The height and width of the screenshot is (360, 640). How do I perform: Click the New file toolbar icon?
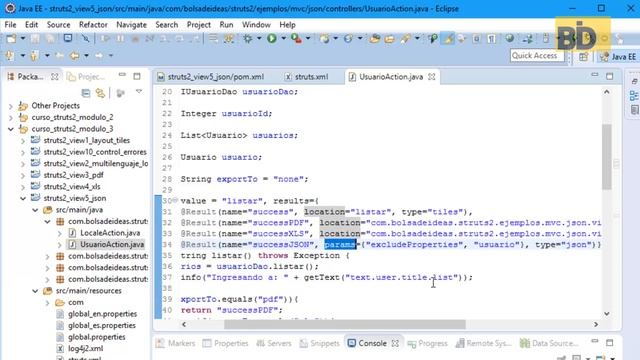click(11, 39)
